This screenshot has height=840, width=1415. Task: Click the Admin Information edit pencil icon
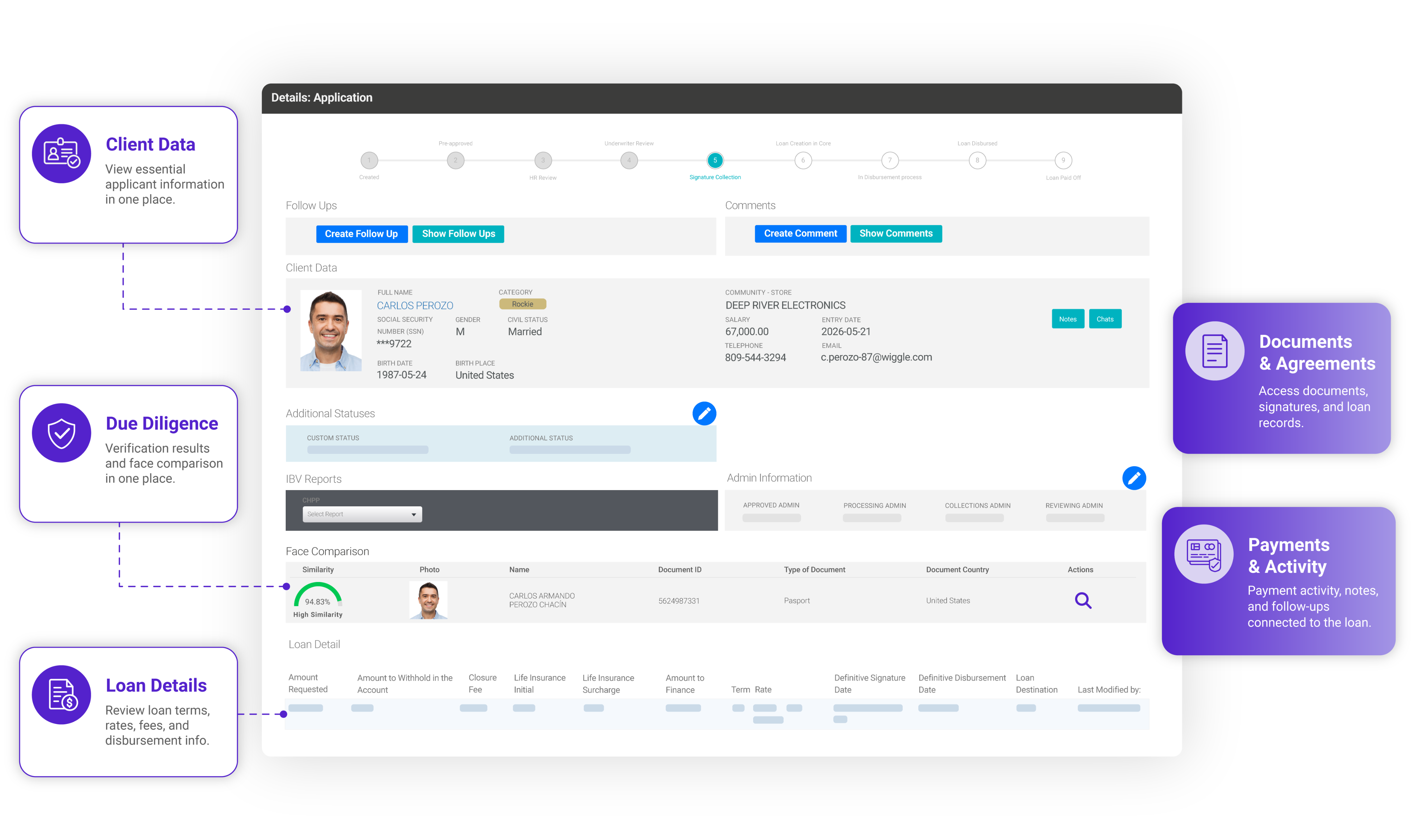tap(1134, 478)
